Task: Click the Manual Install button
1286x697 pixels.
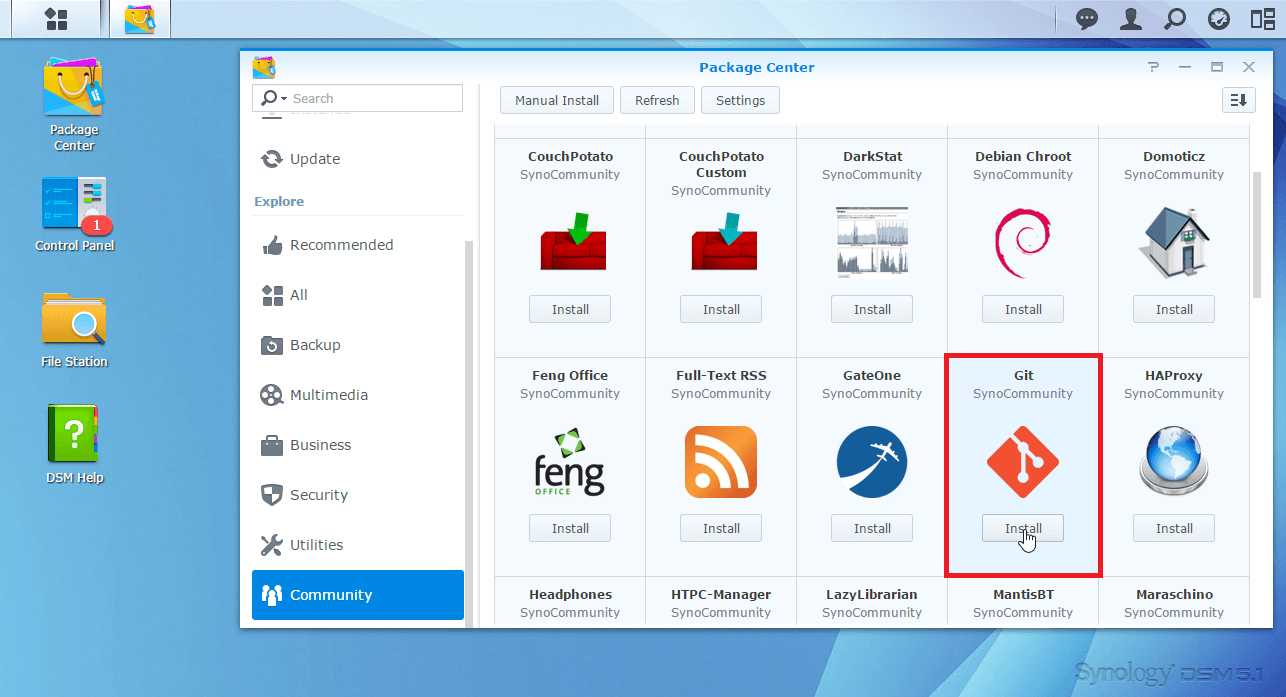Action: [557, 100]
